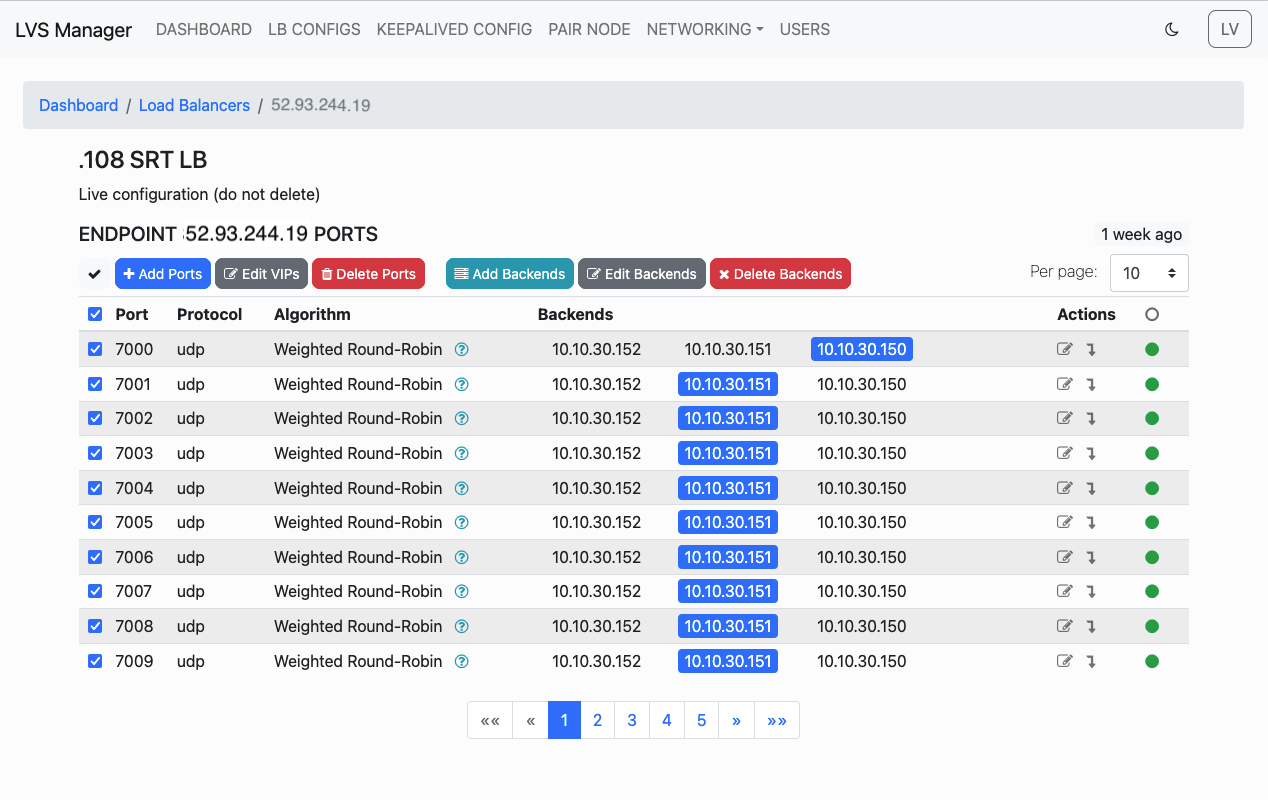Click Load Balancers breadcrumb link
This screenshot has width=1268, height=800.
(194, 105)
